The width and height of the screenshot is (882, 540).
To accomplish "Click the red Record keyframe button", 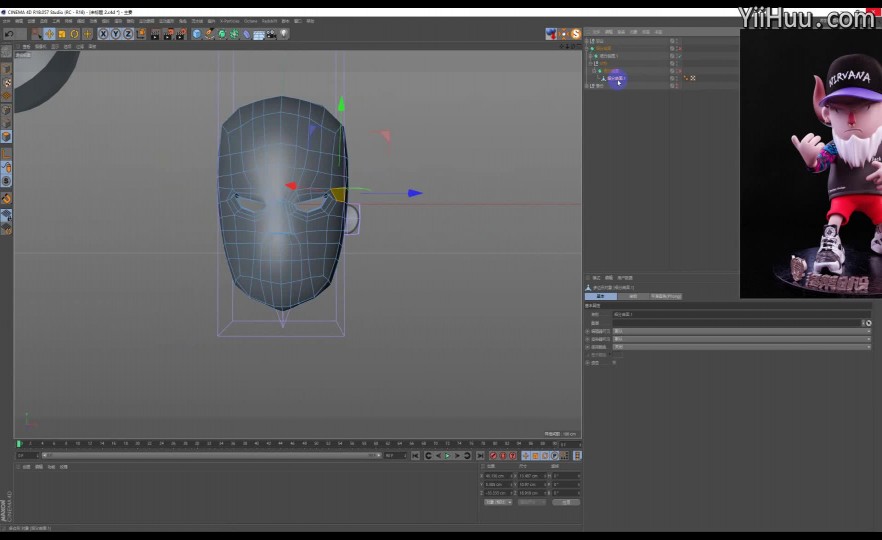I will 493,456.
